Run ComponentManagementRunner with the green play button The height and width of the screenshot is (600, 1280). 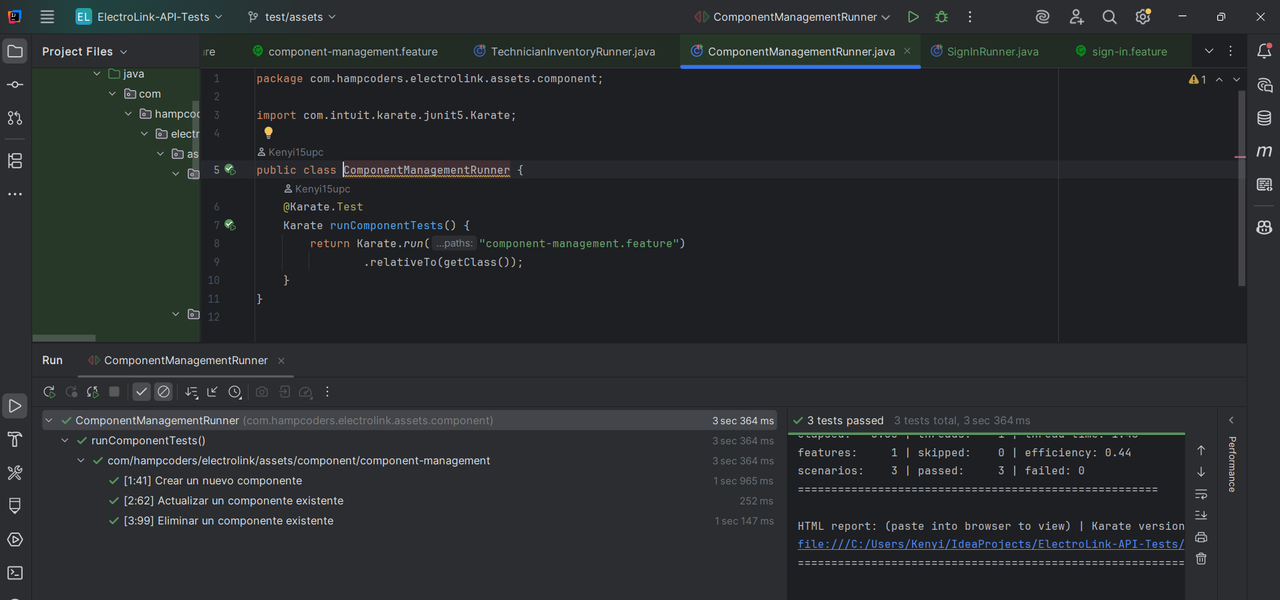coord(913,17)
